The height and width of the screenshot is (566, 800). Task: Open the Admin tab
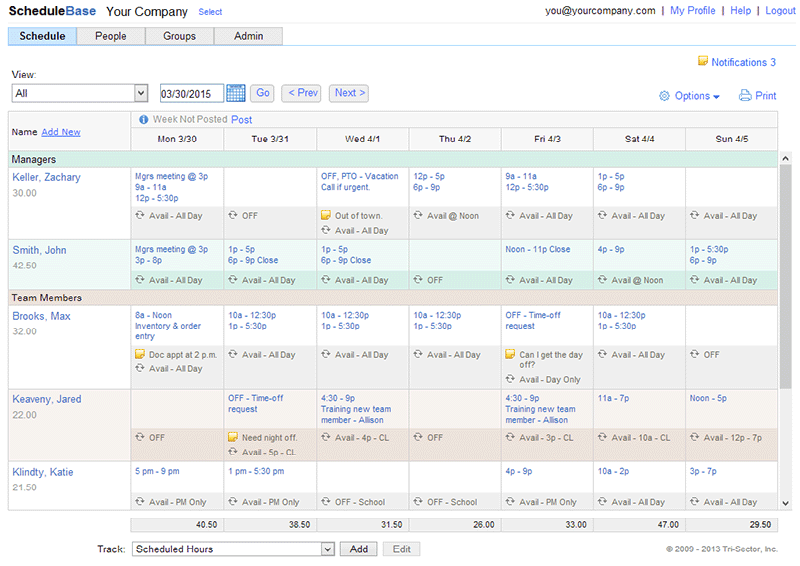pos(249,36)
